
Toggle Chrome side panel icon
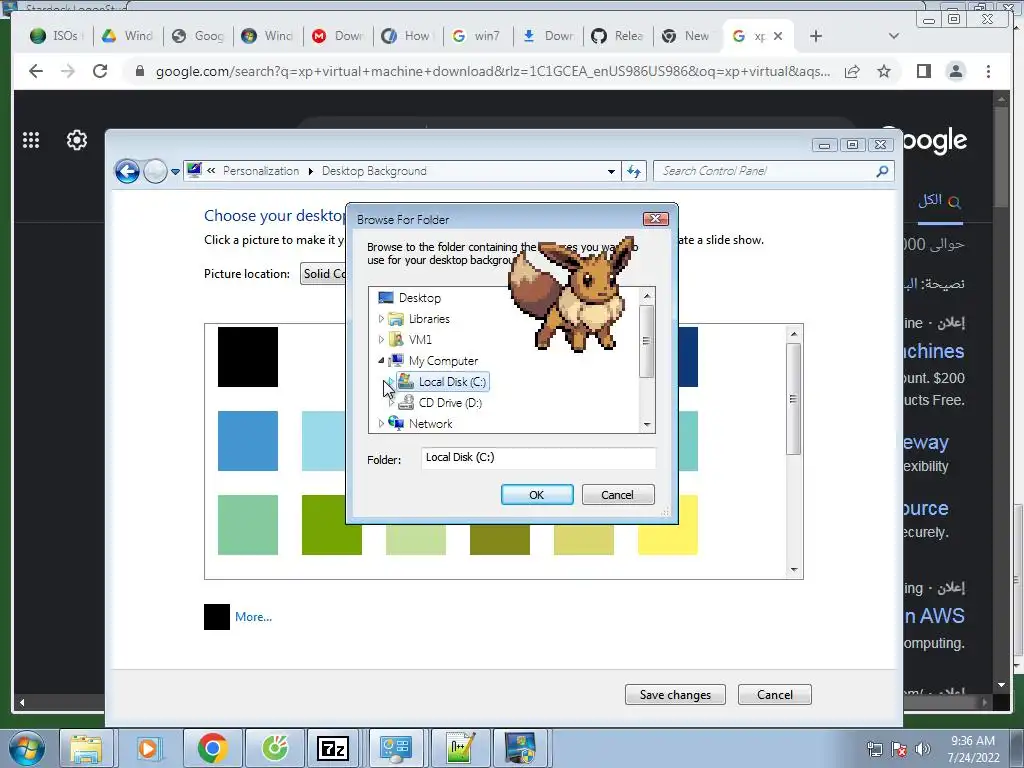[923, 71]
